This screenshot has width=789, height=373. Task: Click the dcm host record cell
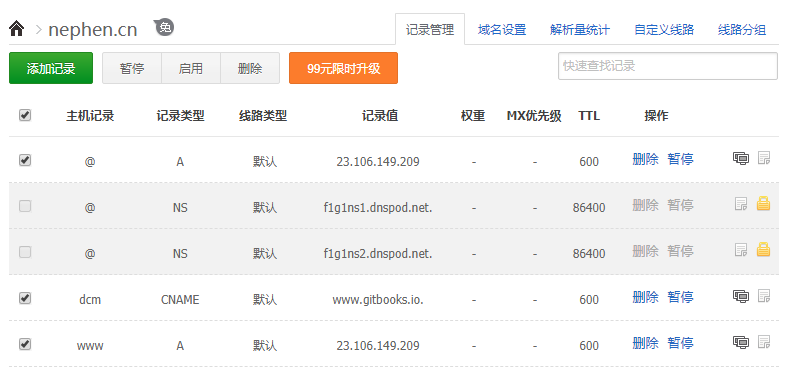tap(90, 300)
